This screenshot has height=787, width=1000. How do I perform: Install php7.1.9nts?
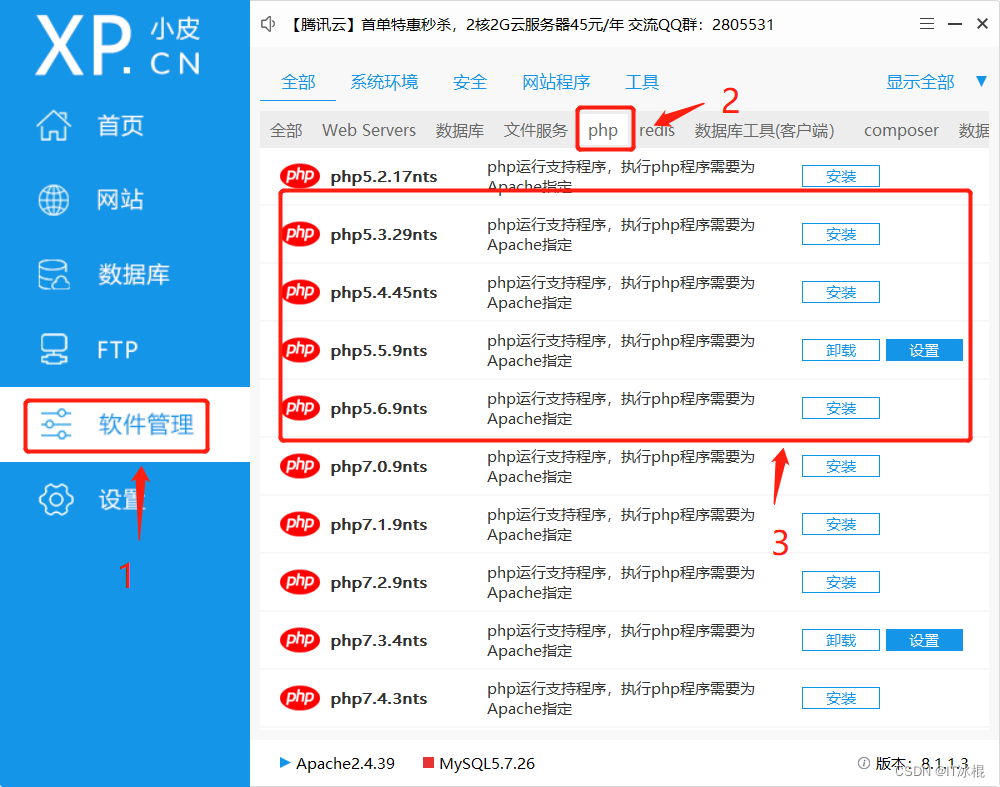[x=841, y=524]
